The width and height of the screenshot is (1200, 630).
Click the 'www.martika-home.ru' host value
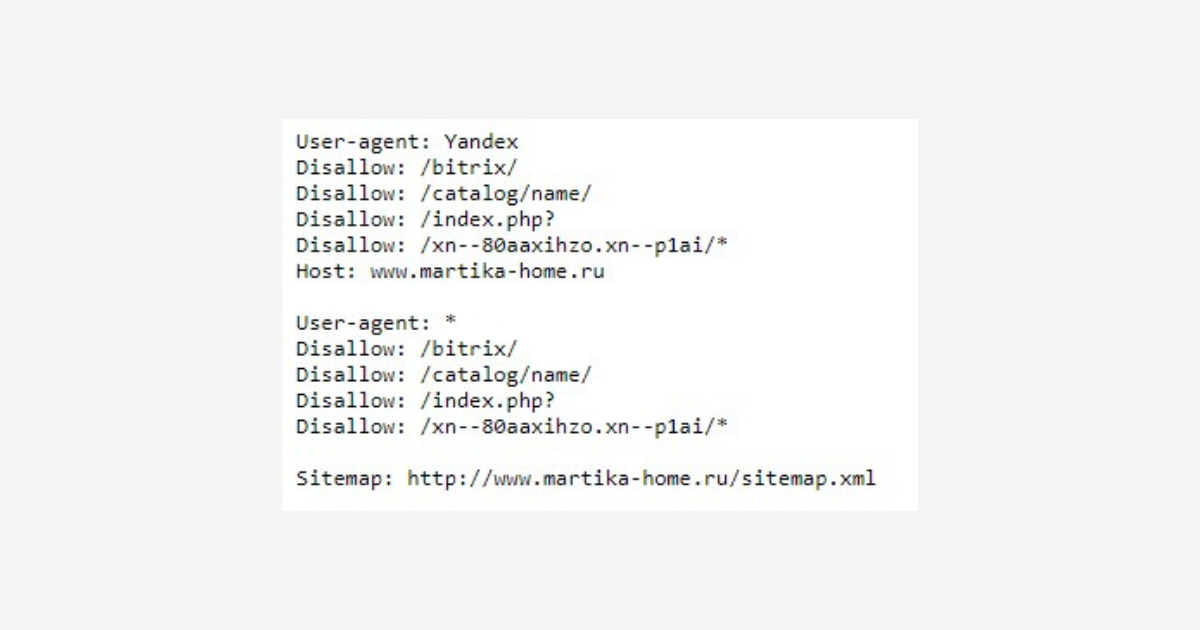click(487, 271)
